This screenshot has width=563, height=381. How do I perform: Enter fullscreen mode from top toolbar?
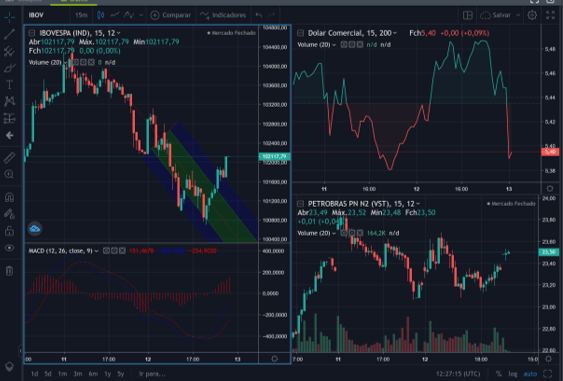pyautogui.click(x=550, y=15)
